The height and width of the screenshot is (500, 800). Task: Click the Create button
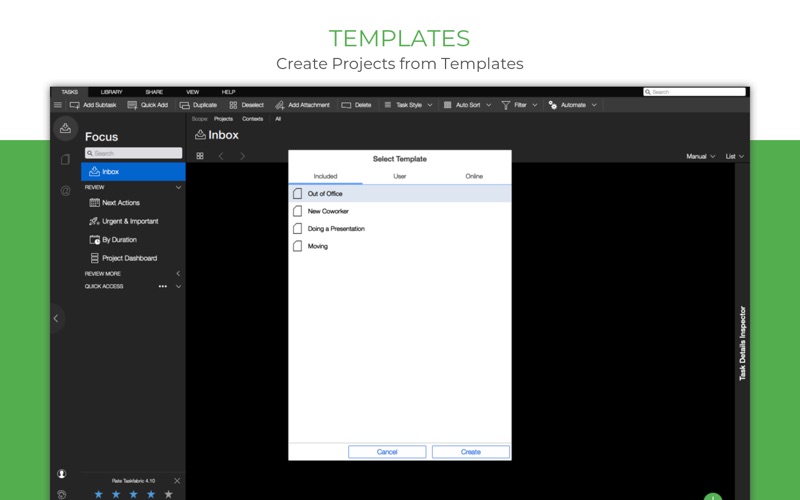[x=471, y=452]
